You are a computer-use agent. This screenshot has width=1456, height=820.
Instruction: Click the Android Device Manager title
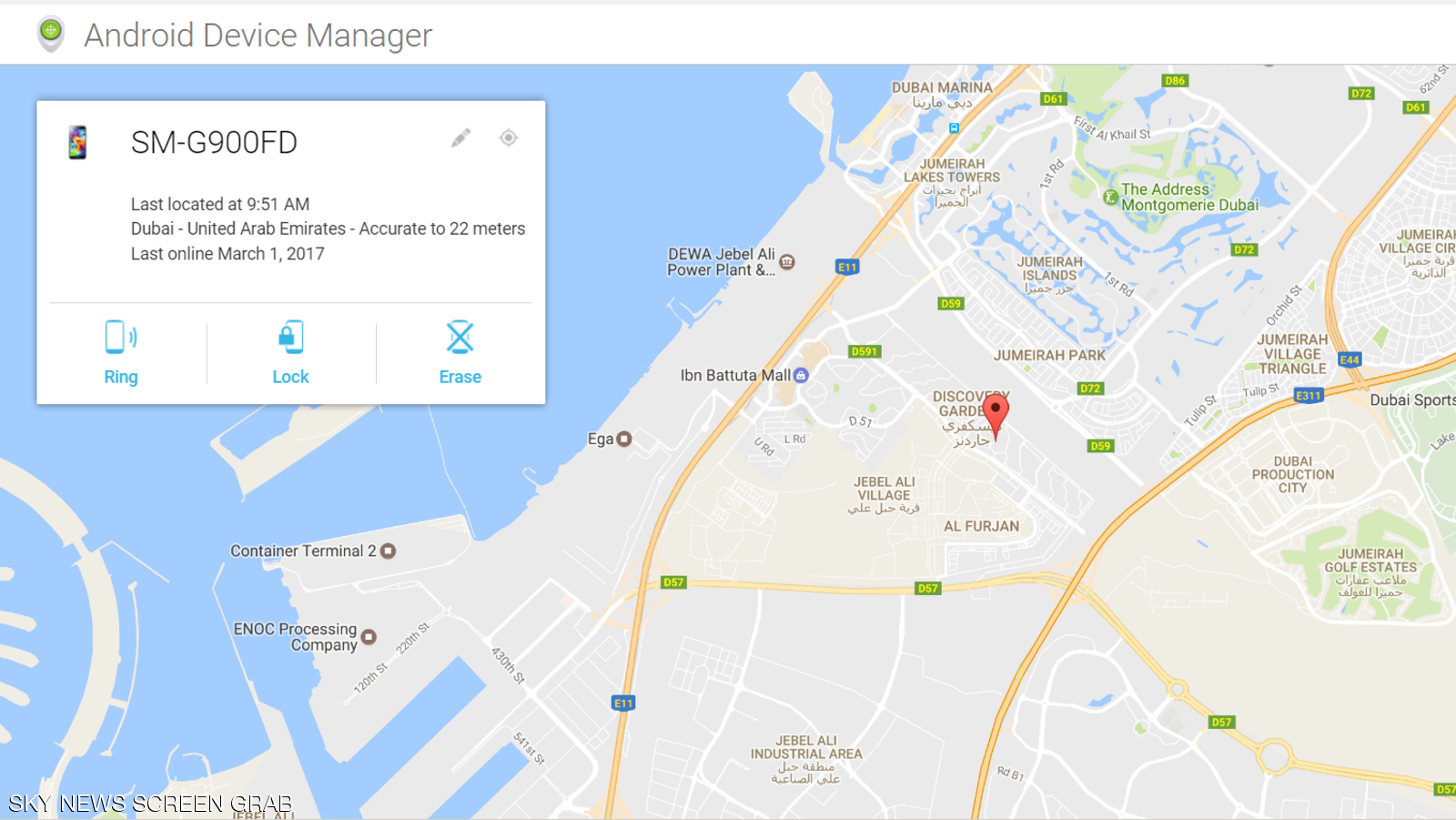(258, 35)
